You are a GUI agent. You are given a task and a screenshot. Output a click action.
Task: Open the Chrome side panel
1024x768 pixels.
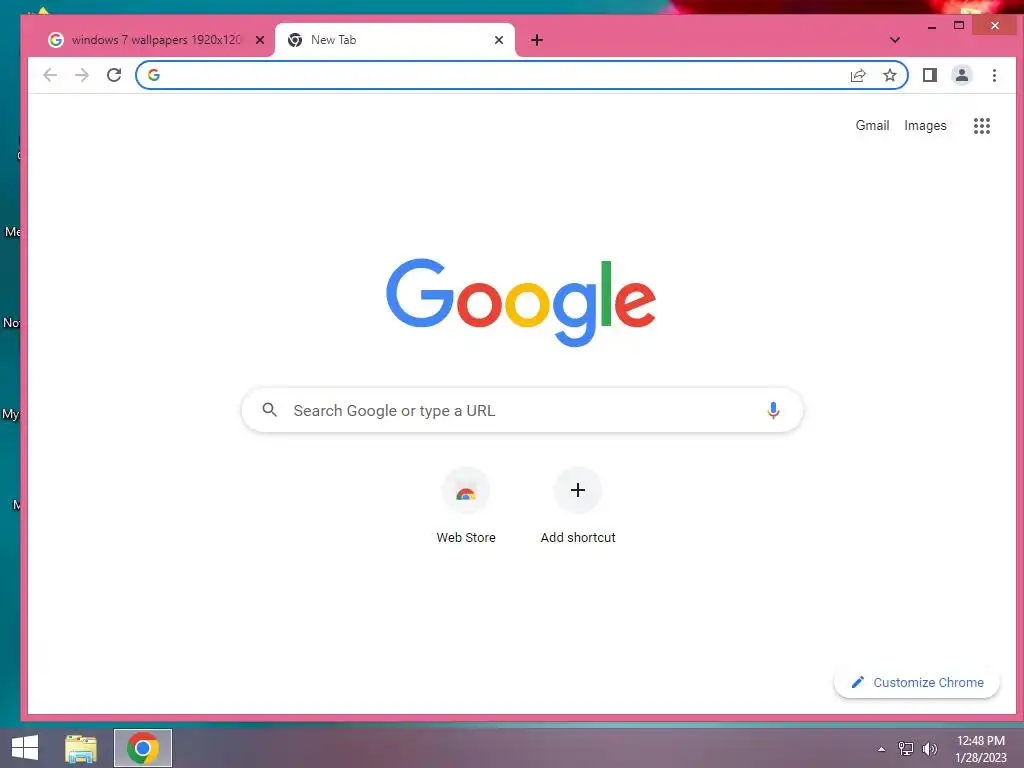click(x=930, y=75)
